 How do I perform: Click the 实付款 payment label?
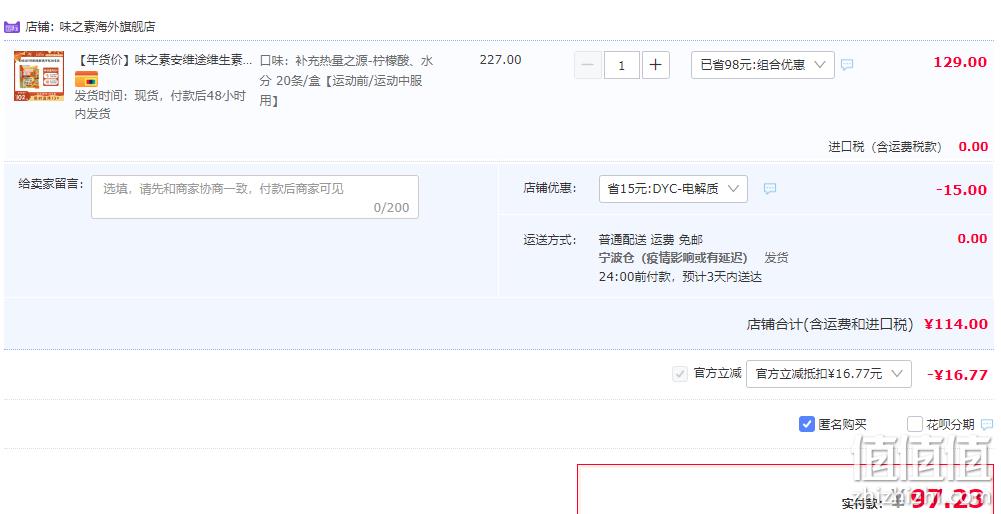pos(862,503)
